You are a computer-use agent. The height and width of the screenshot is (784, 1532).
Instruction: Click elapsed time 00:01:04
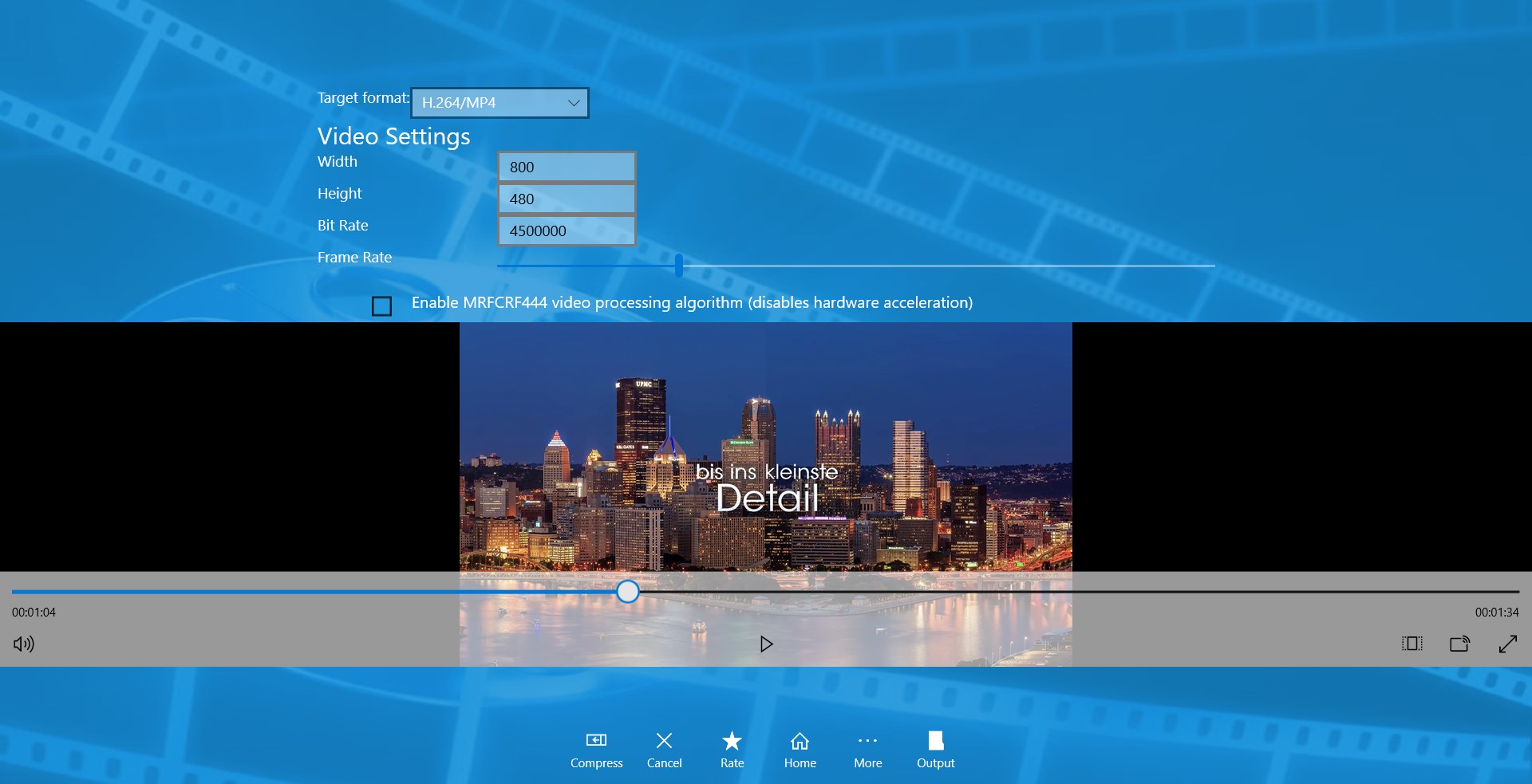(x=34, y=613)
